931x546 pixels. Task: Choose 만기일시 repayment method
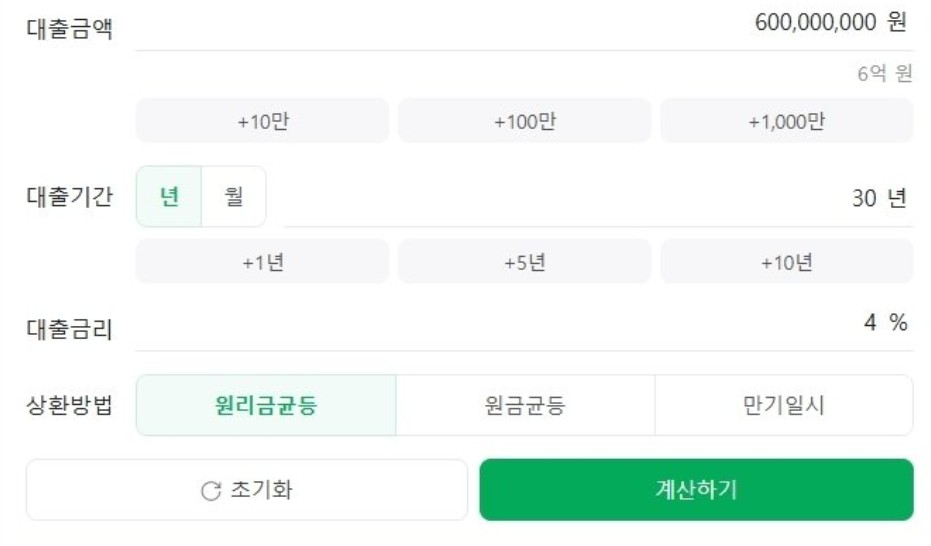coord(784,405)
